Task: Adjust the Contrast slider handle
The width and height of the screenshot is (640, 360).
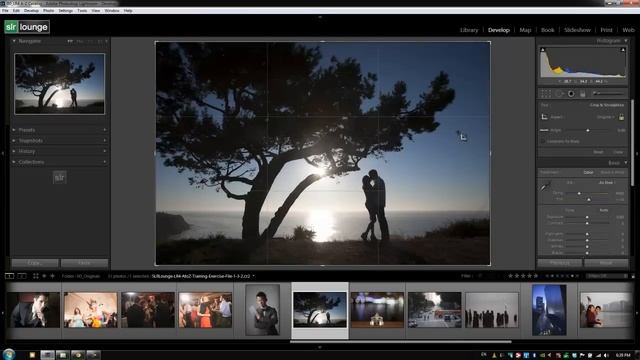Action: (x=587, y=223)
